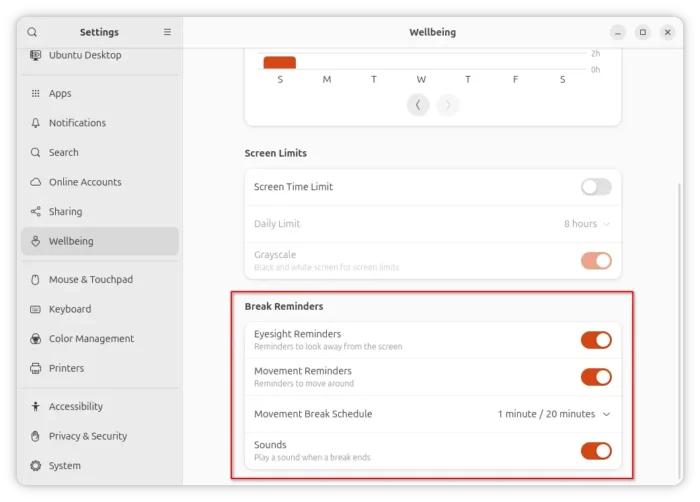
Task: Open Color Management settings
Action: coord(91,339)
